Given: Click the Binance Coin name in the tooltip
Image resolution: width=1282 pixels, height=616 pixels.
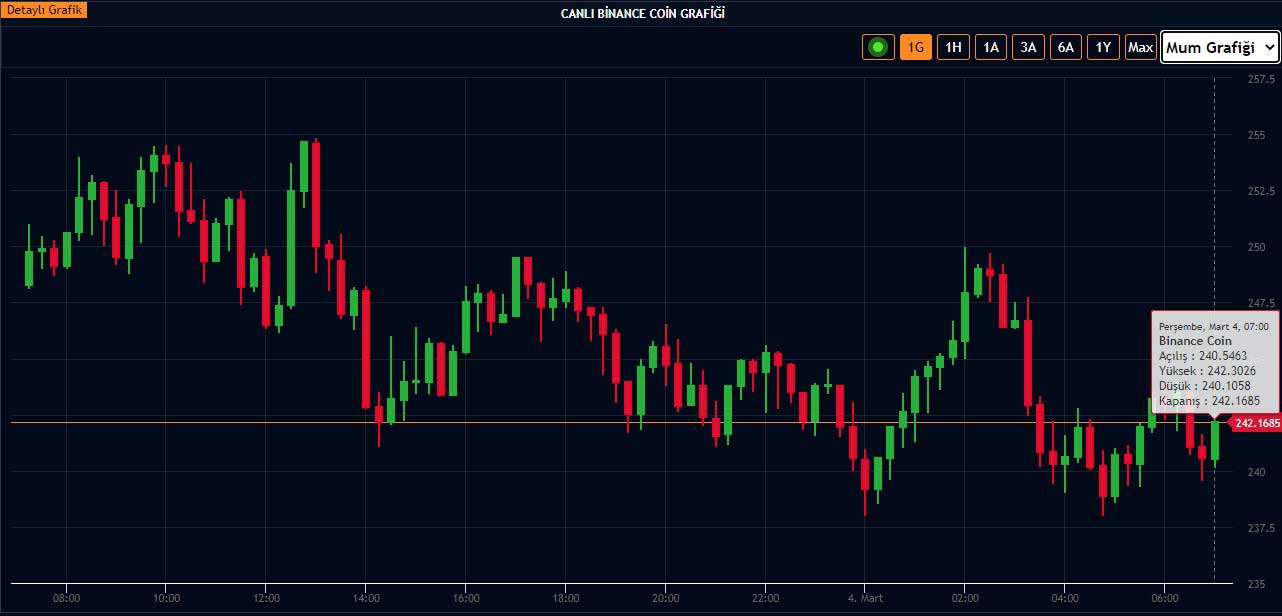Looking at the screenshot, I should pos(1196,341).
